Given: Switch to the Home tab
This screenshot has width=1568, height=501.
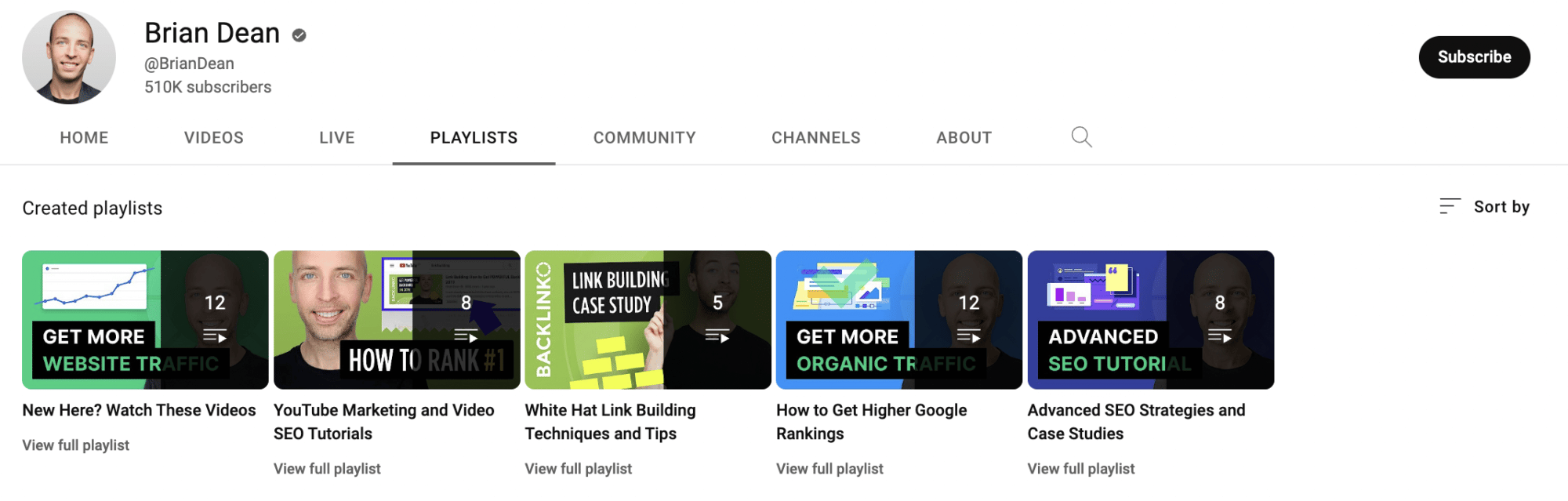Looking at the screenshot, I should [84, 138].
